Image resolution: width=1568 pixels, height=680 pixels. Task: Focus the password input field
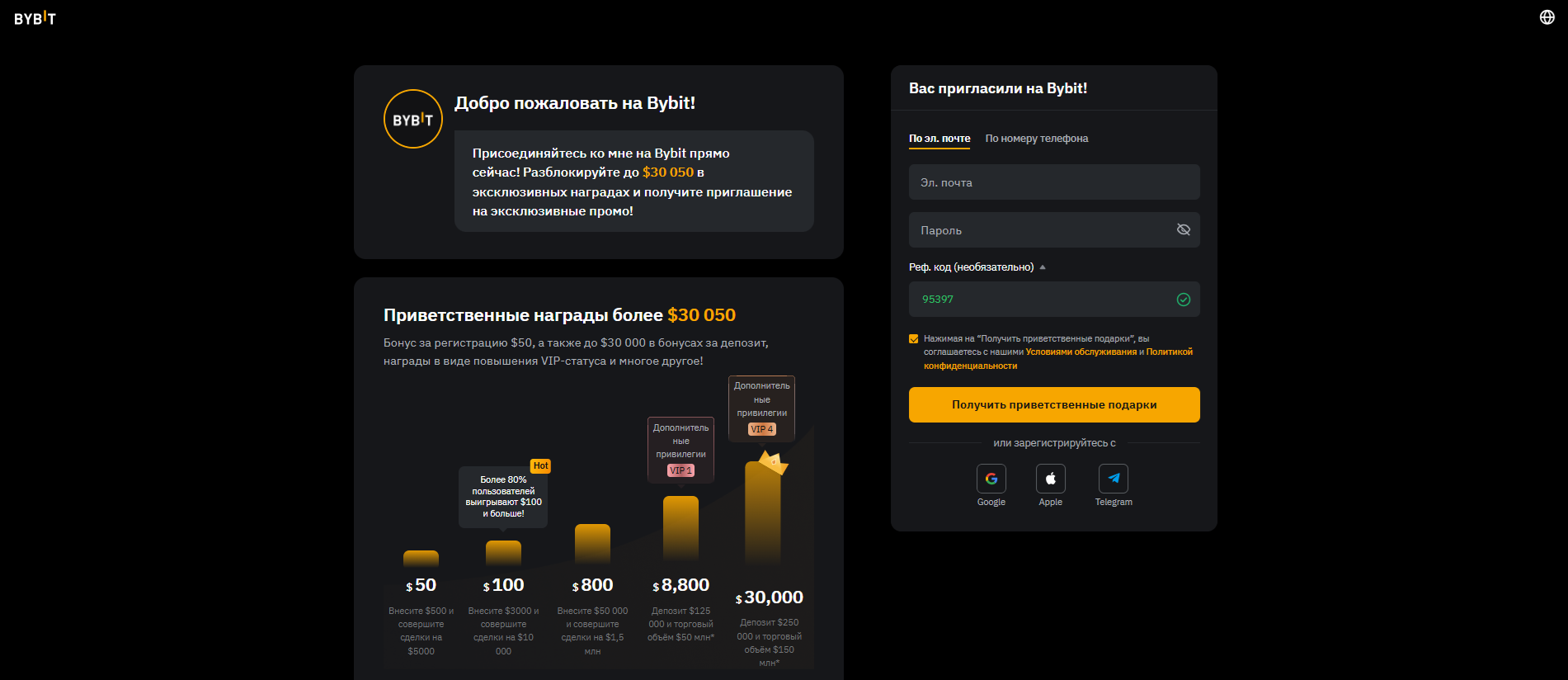[x=1039, y=230]
